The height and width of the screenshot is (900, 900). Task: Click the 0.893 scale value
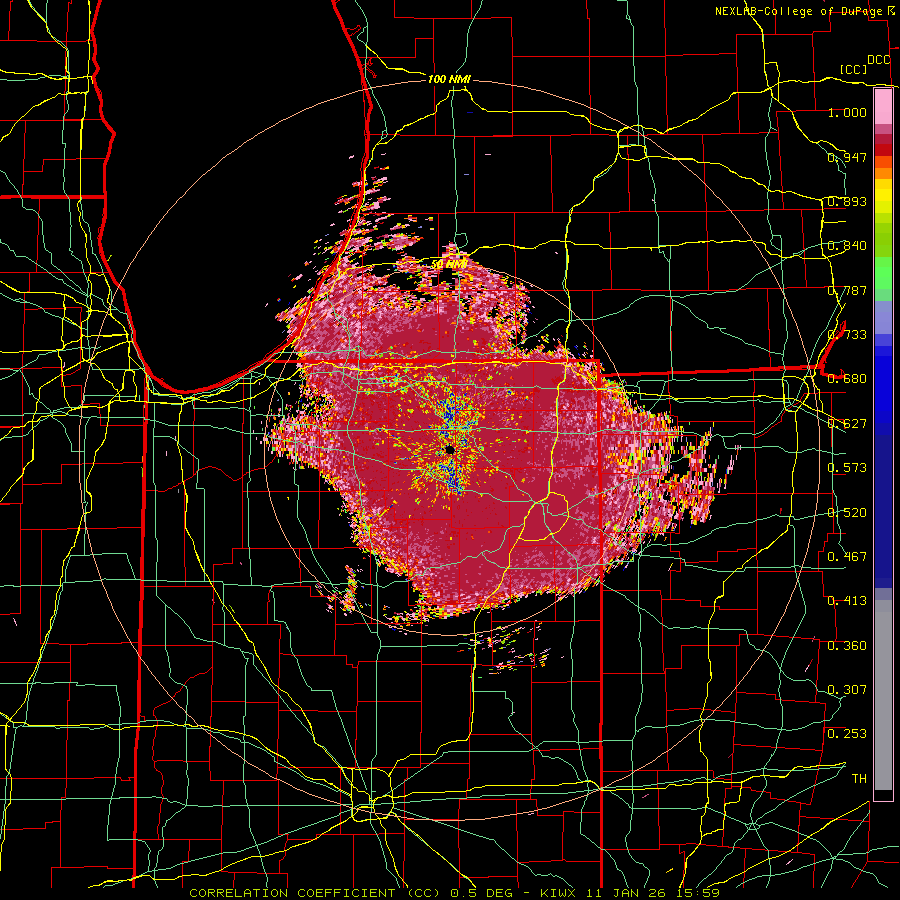pos(847,201)
